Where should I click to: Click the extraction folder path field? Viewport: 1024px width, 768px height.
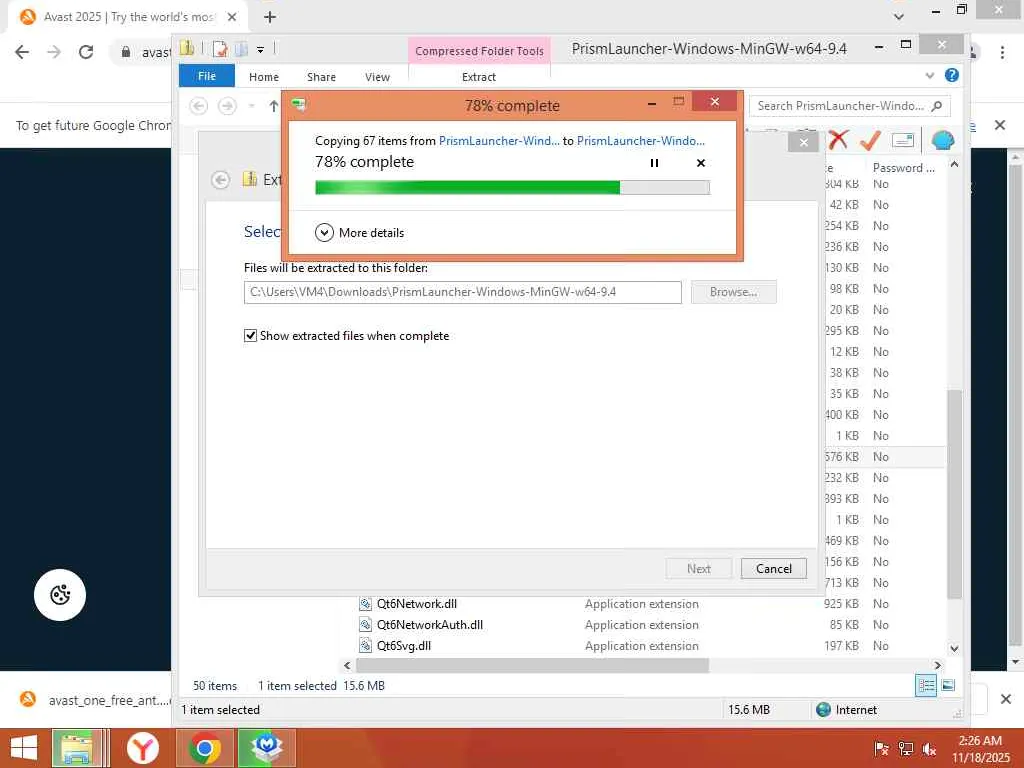pyautogui.click(x=462, y=292)
